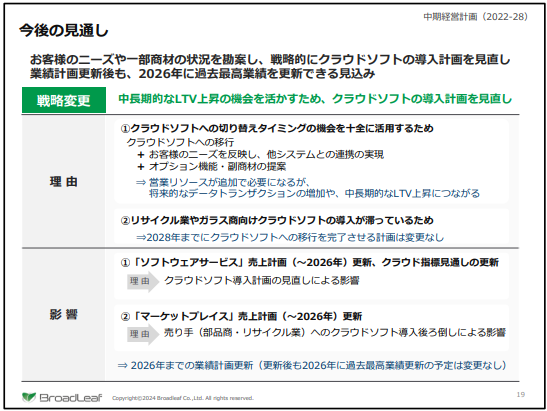Click the first gray 理由 arrow icon

(x=143, y=281)
